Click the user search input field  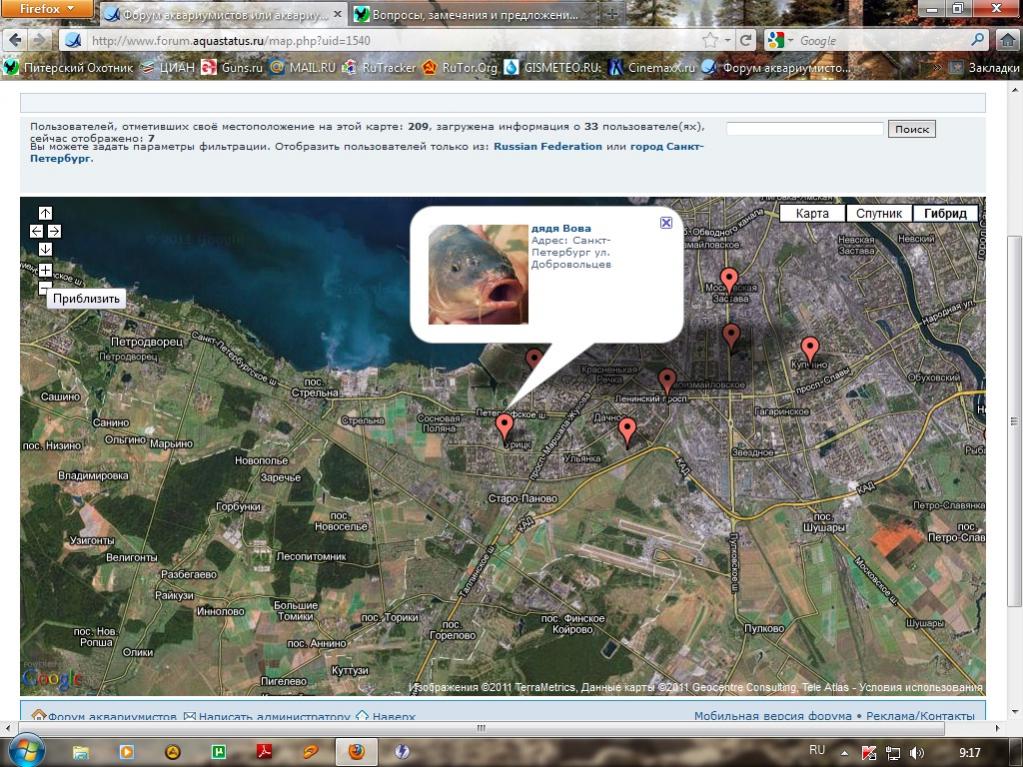click(x=805, y=129)
